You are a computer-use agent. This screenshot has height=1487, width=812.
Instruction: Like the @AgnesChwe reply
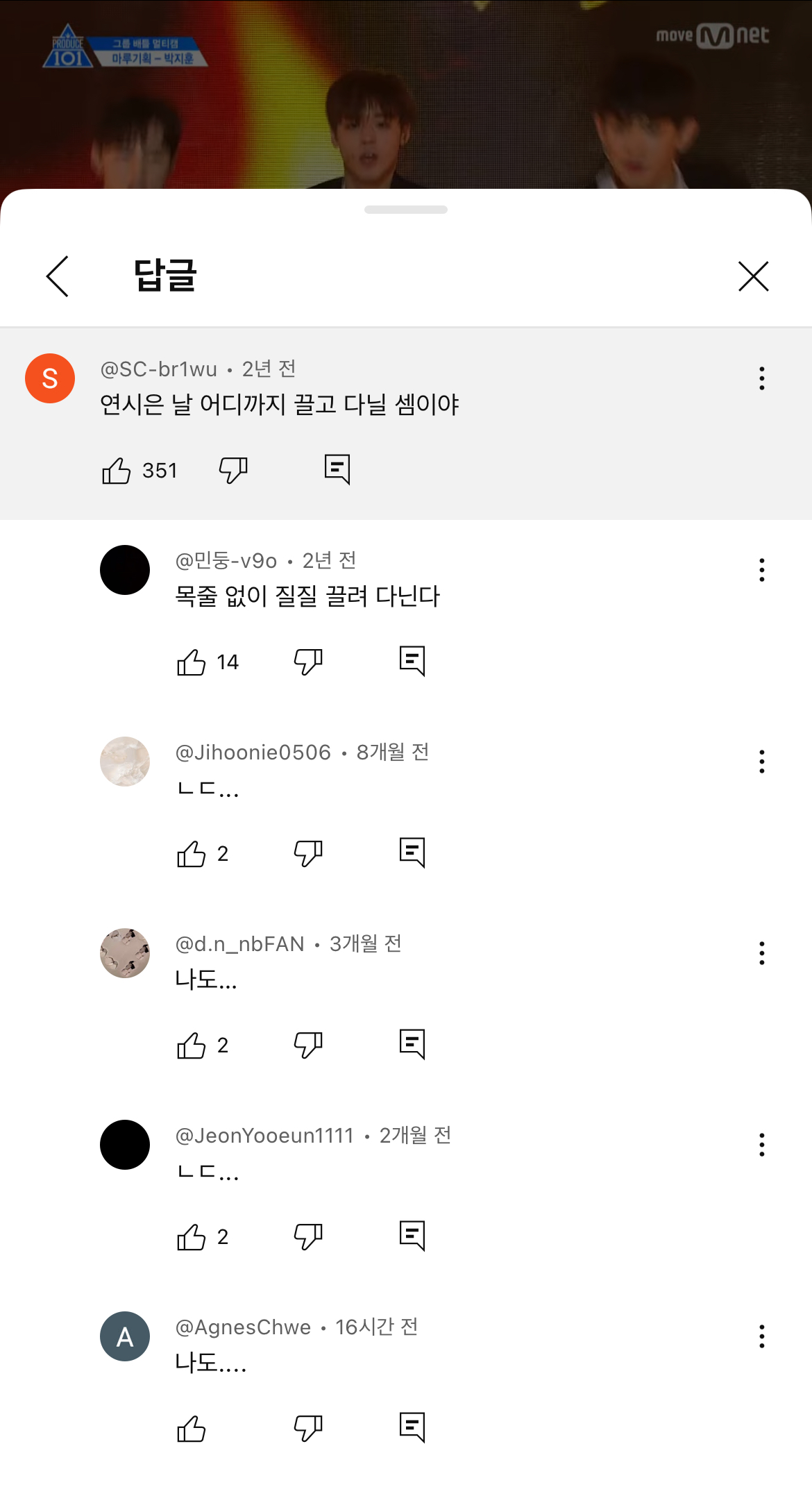[192, 1429]
